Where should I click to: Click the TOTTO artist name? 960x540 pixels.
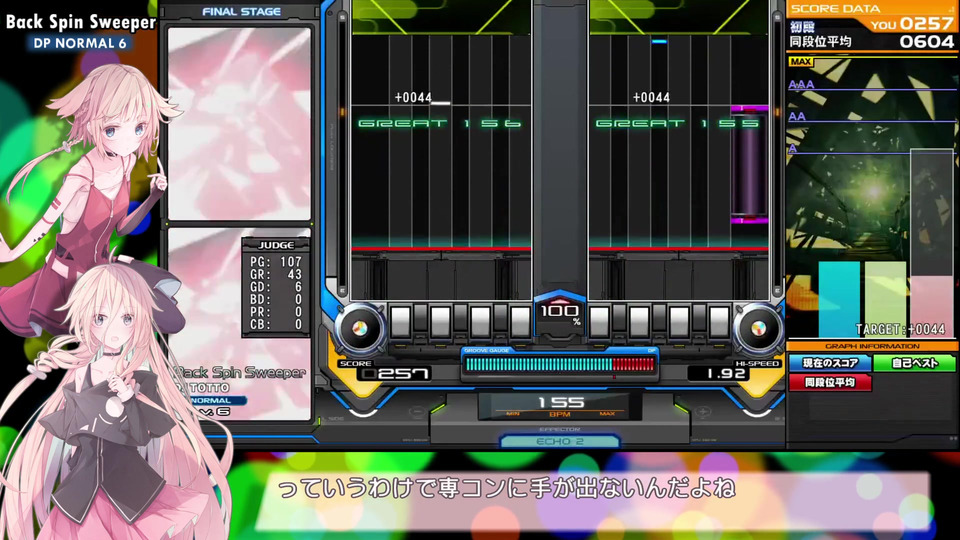pos(209,388)
